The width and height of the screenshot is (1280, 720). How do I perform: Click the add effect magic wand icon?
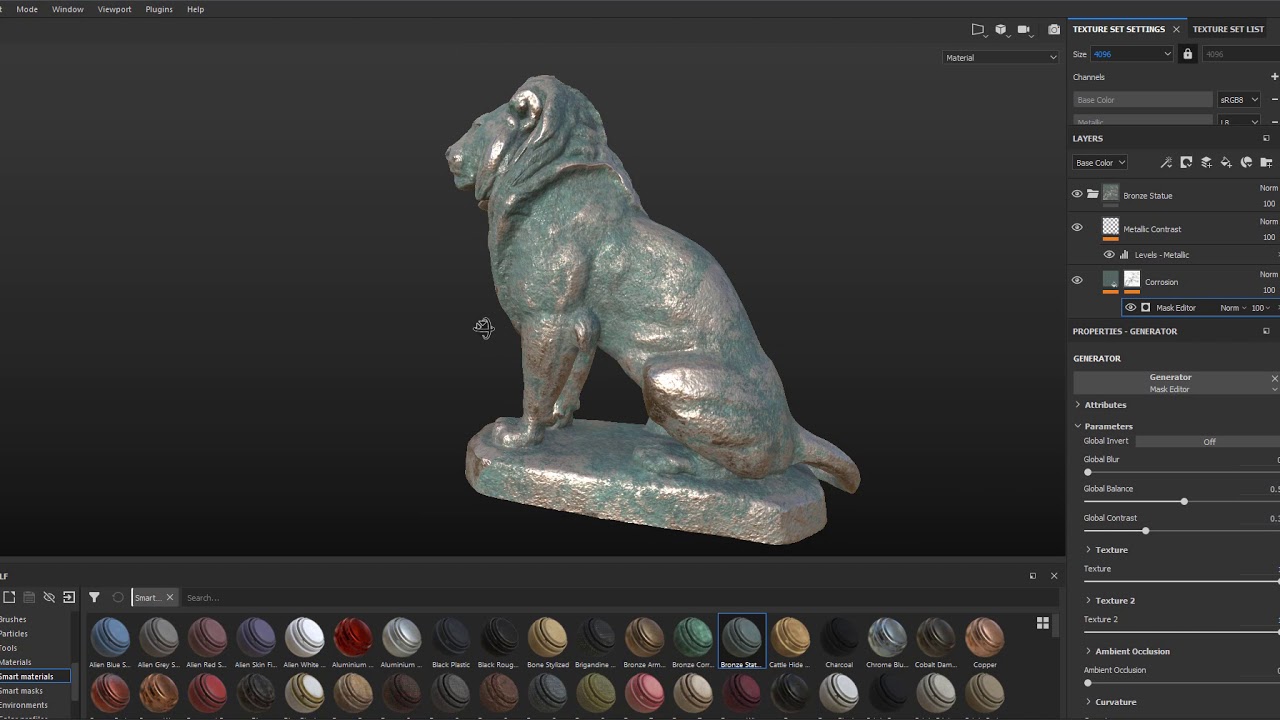[1166, 162]
